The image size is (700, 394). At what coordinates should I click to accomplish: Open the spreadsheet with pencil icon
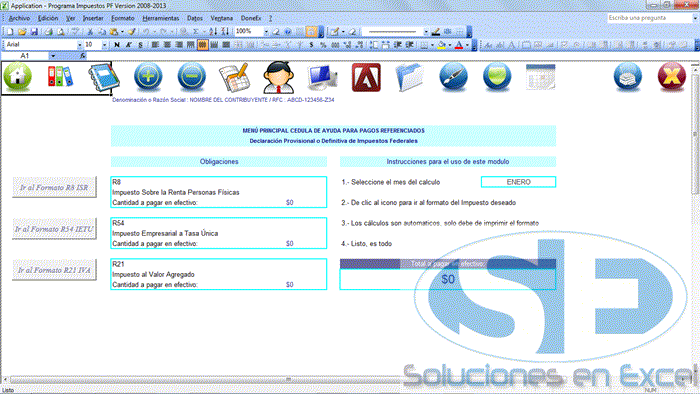[234, 78]
